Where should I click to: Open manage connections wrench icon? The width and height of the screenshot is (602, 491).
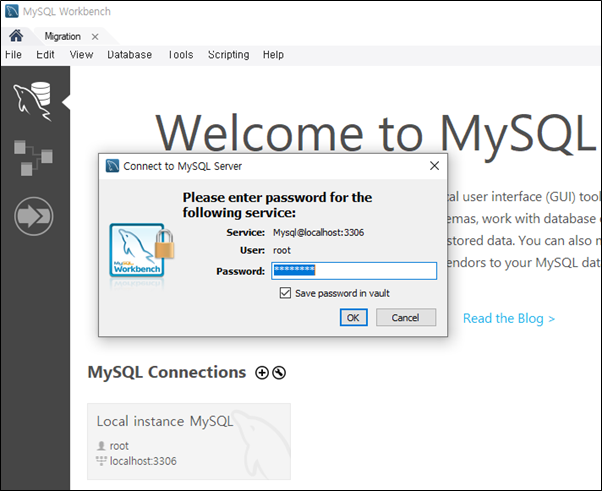pyautogui.click(x=279, y=372)
